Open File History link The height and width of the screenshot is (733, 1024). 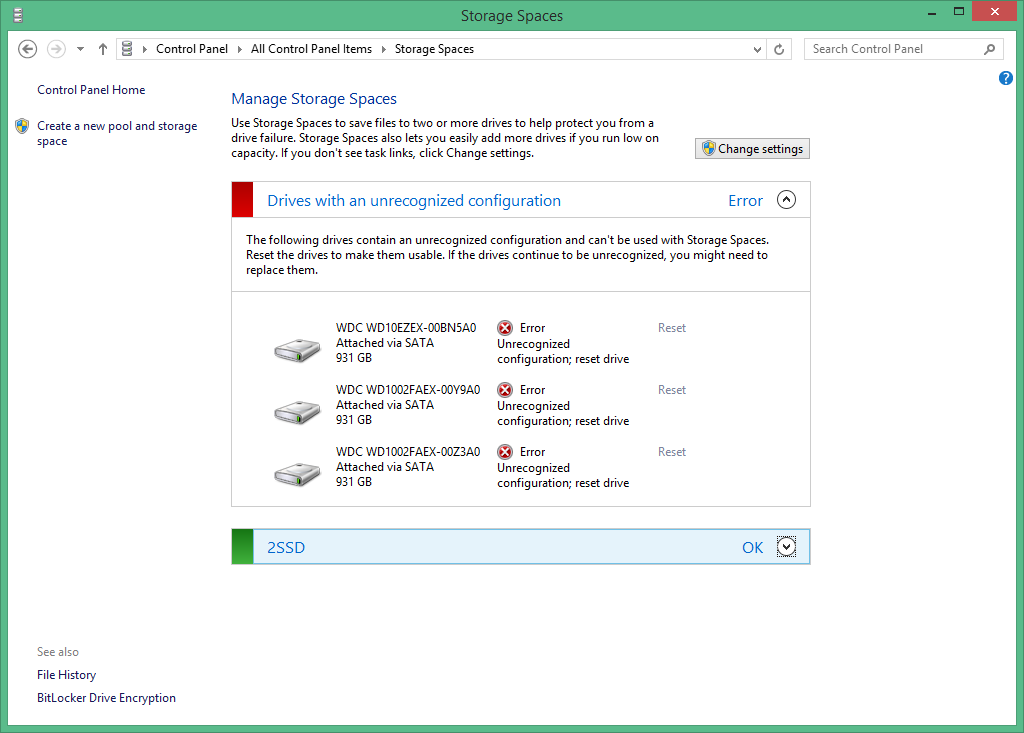(67, 675)
